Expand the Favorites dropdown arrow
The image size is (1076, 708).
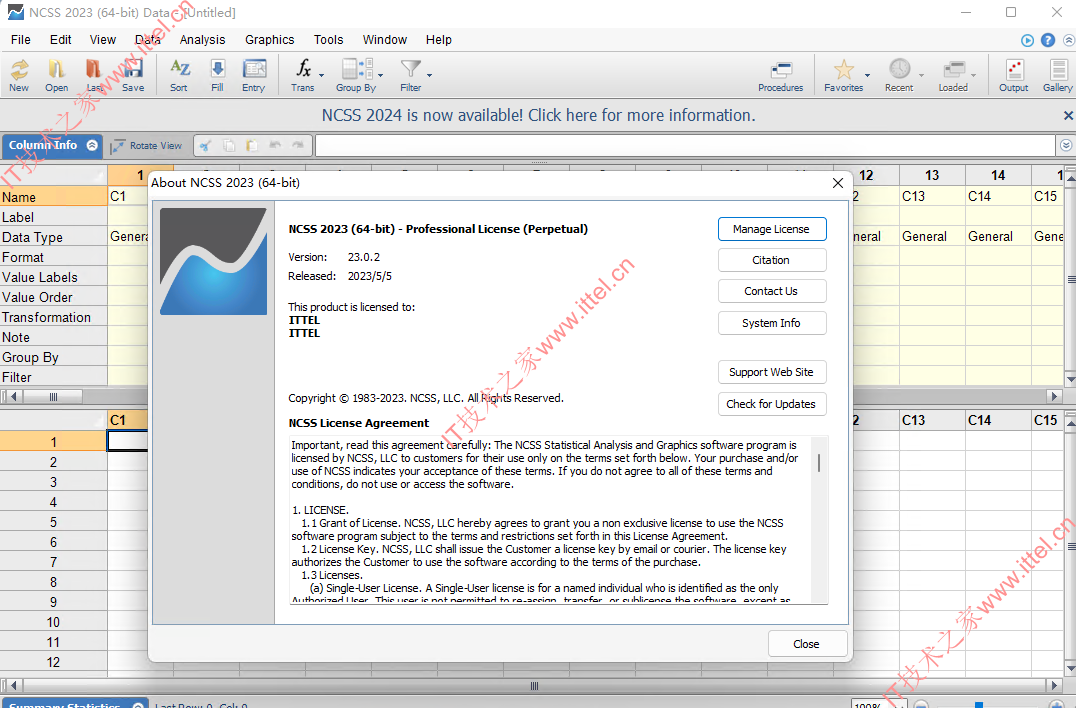point(867,75)
